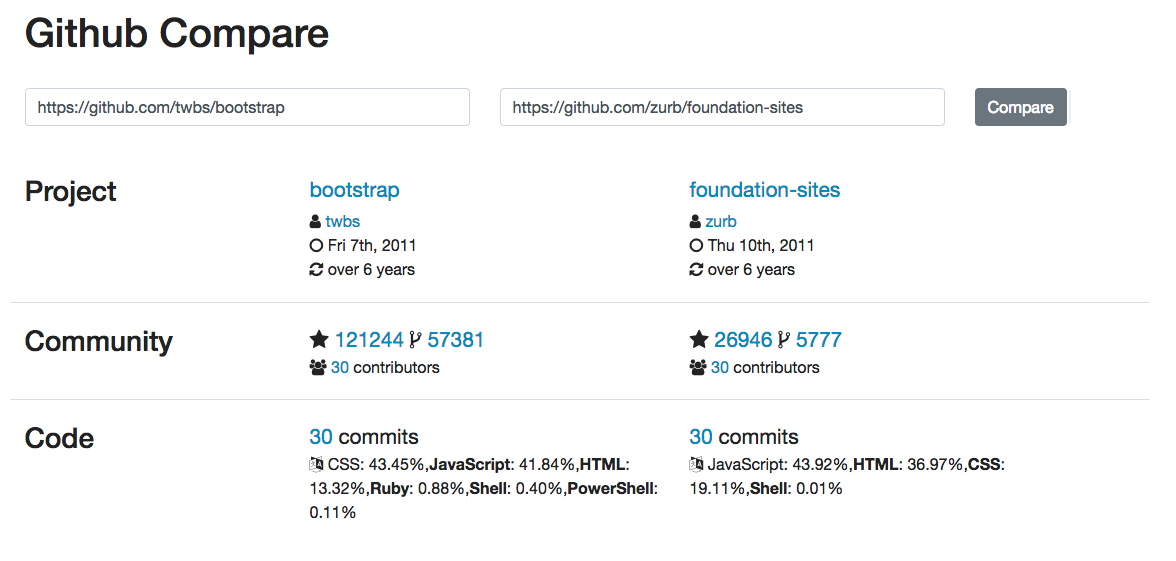This screenshot has height=561, width=1176.
Task: Click the user icon beside zurb
Action: 695,221
